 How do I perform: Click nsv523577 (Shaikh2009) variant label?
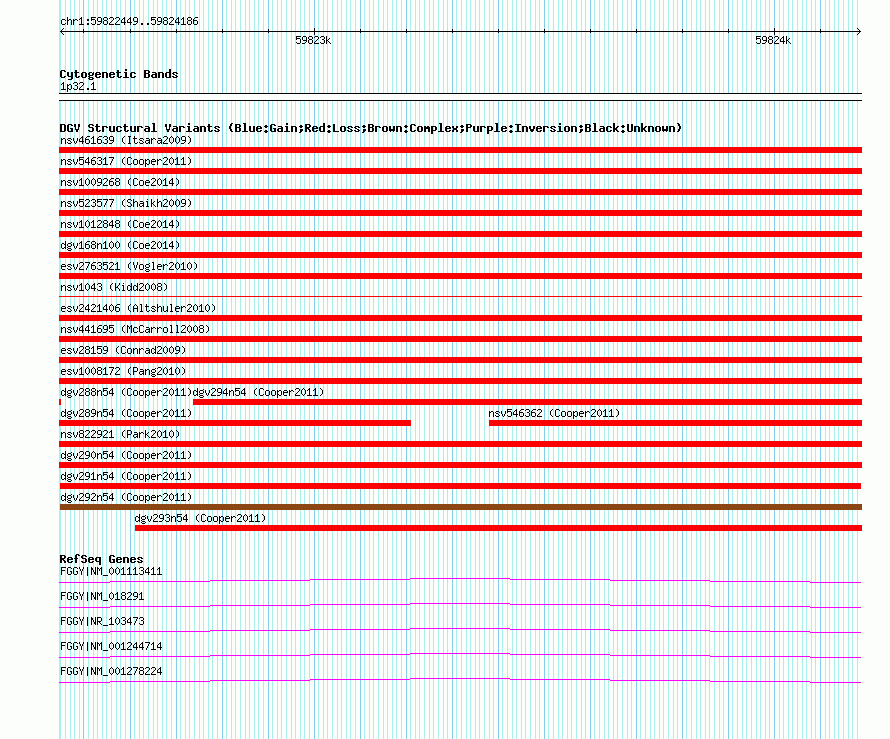coord(126,203)
